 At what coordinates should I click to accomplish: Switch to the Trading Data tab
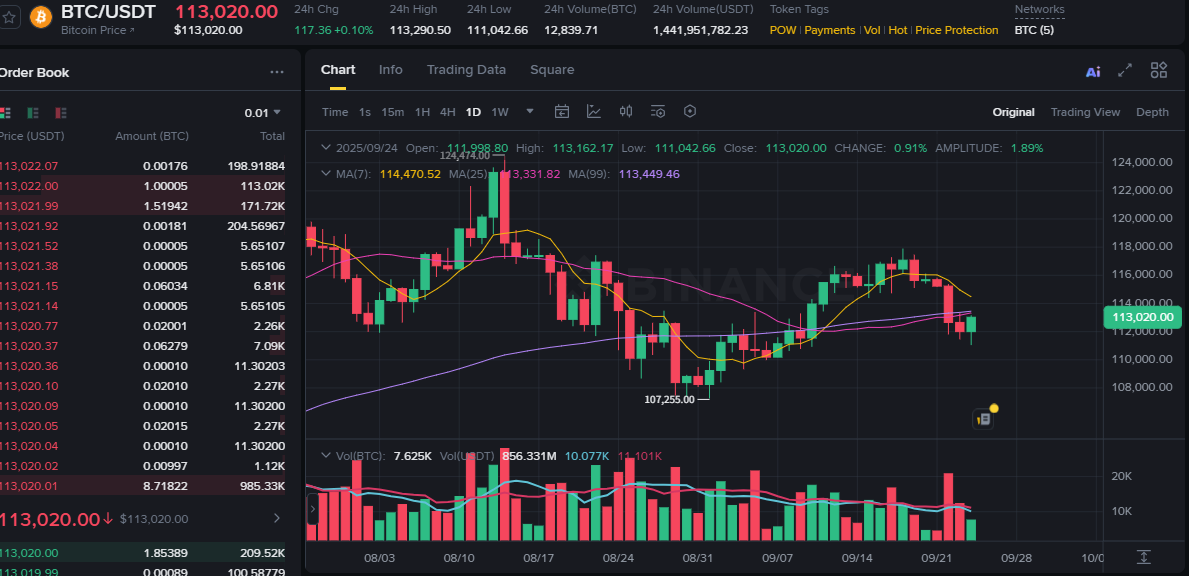click(x=466, y=70)
